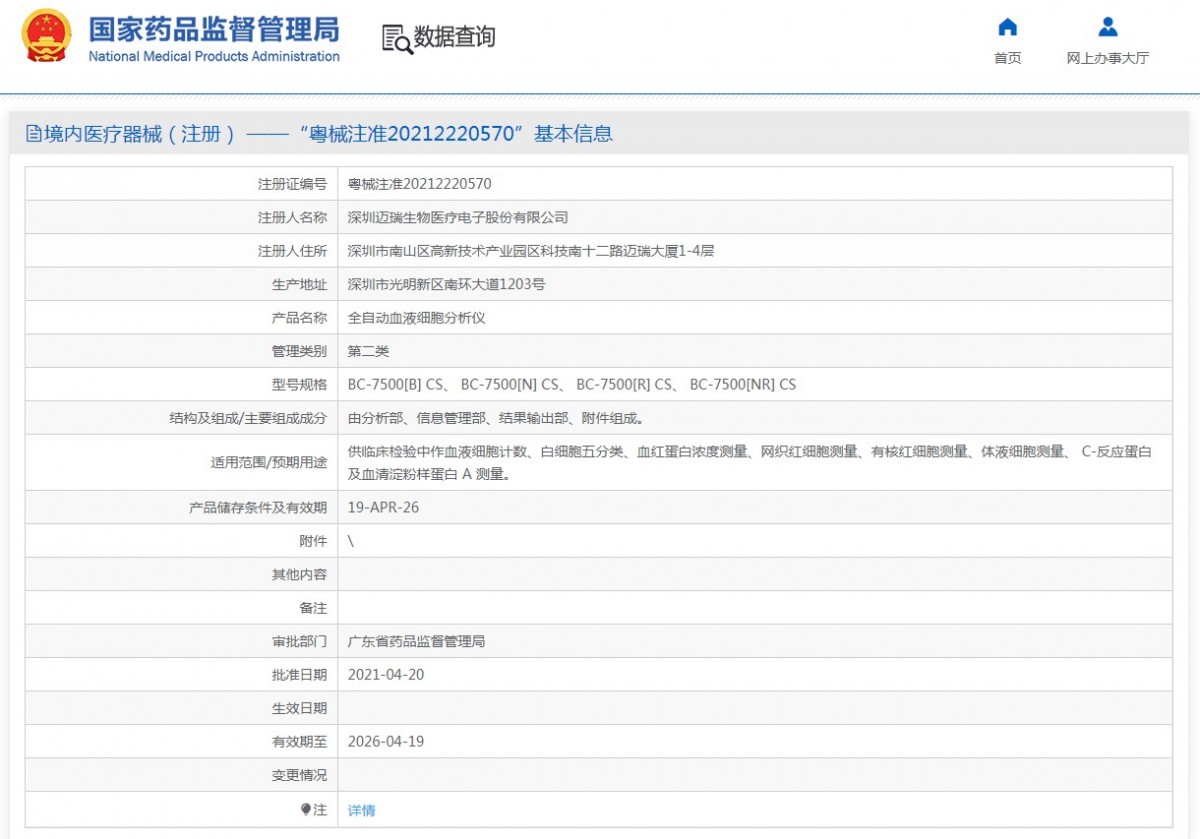Click National Medical Products Administration text
This screenshot has width=1200, height=839.
[213, 57]
